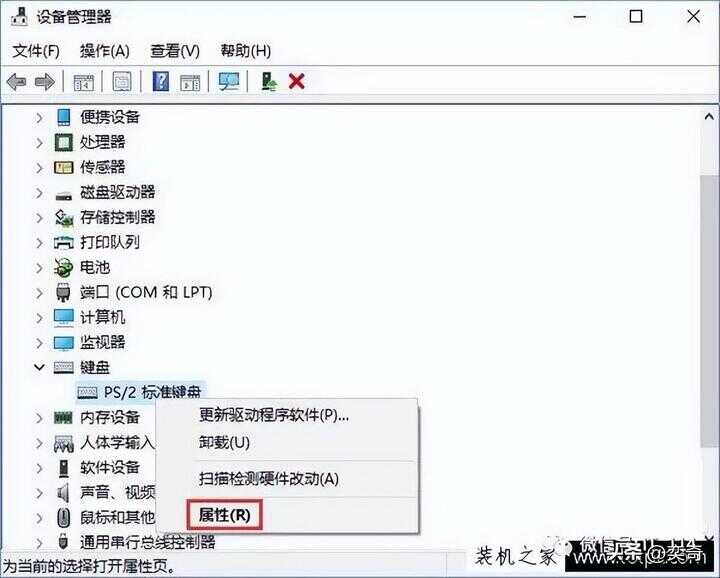Expand the 端口 (COM 和 LPT) node
This screenshot has height=578, width=720.
[39, 293]
